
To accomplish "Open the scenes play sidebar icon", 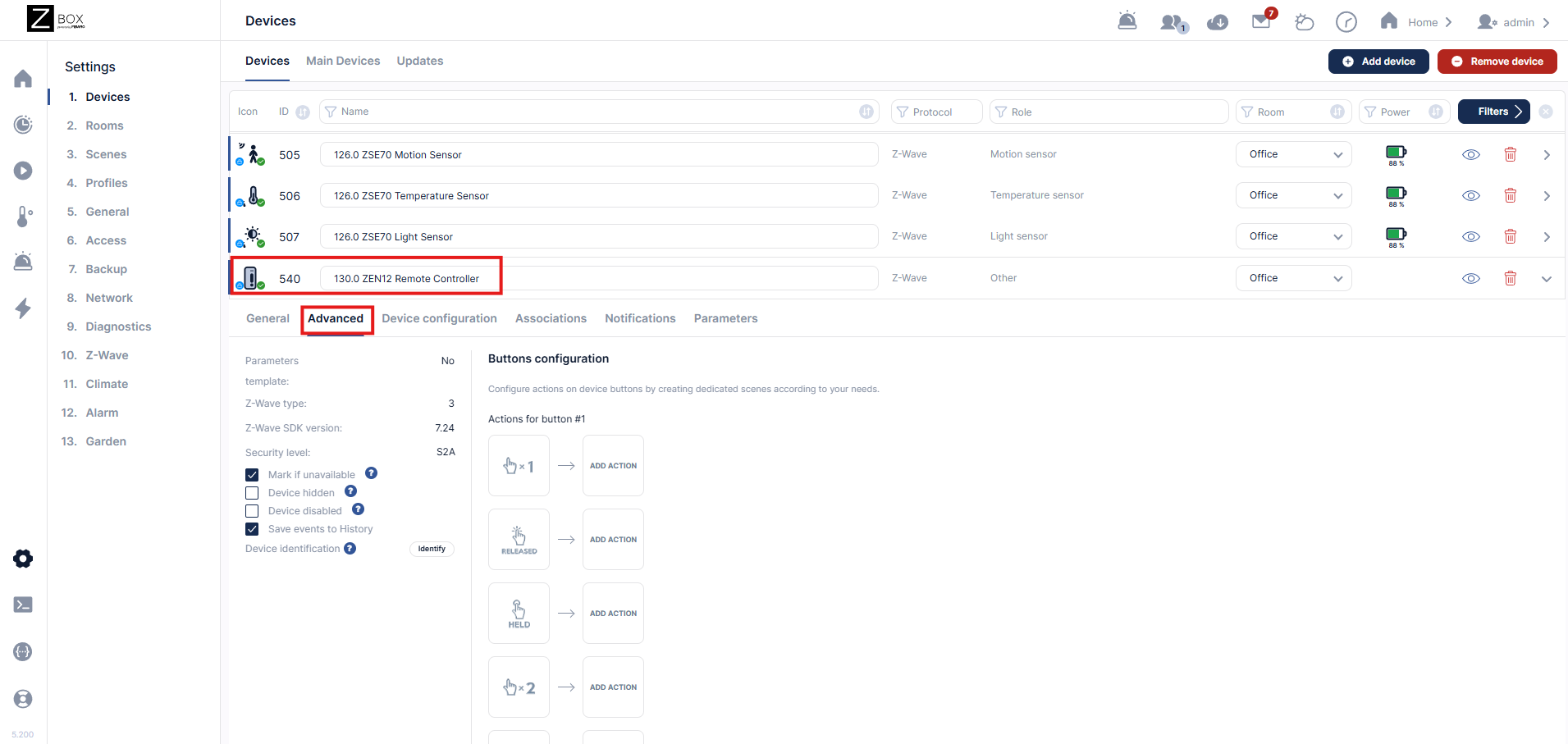I will click(x=23, y=171).
